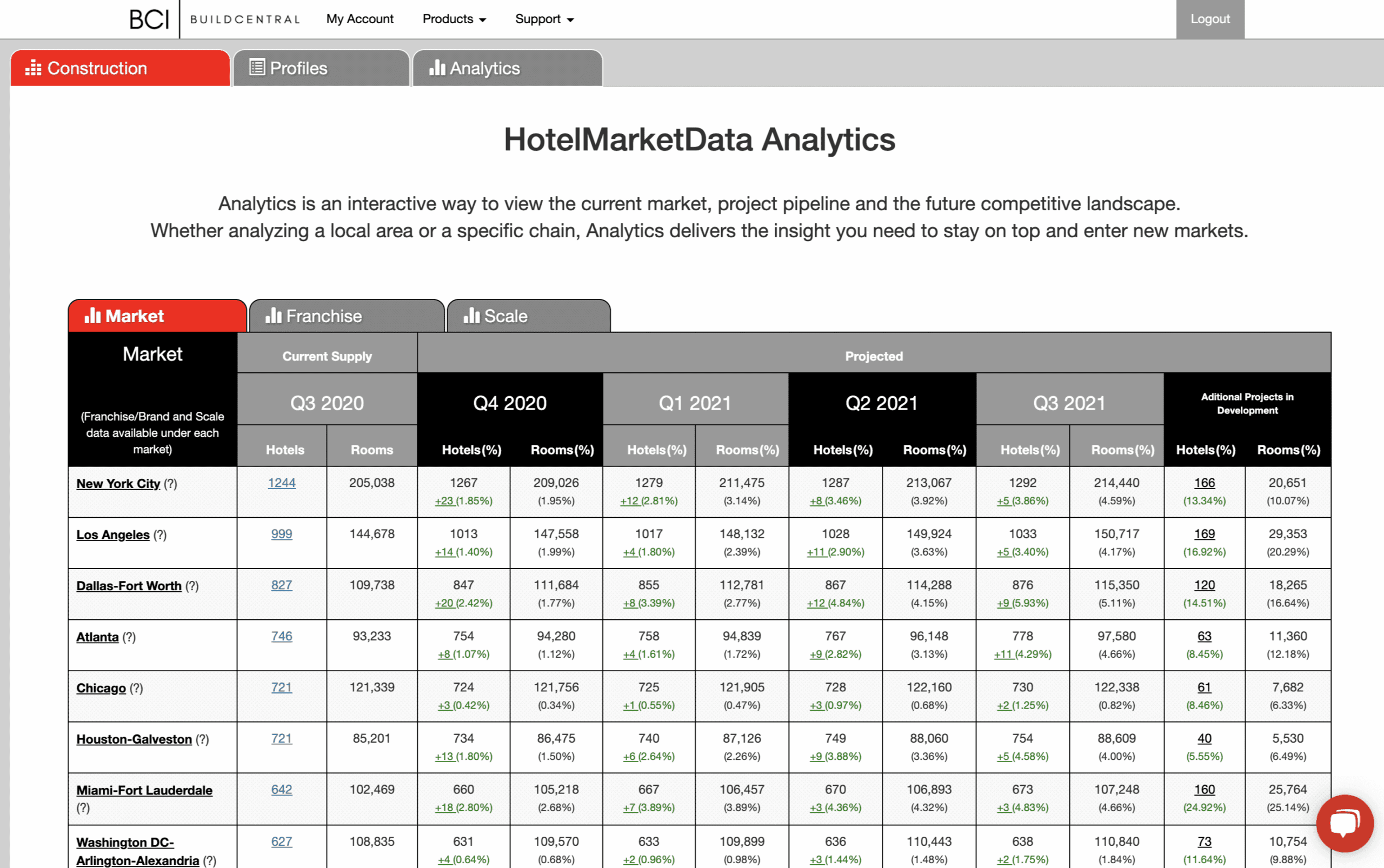Expand the Support dropdown menu
1384x868 pixels.
click(544, 19)
